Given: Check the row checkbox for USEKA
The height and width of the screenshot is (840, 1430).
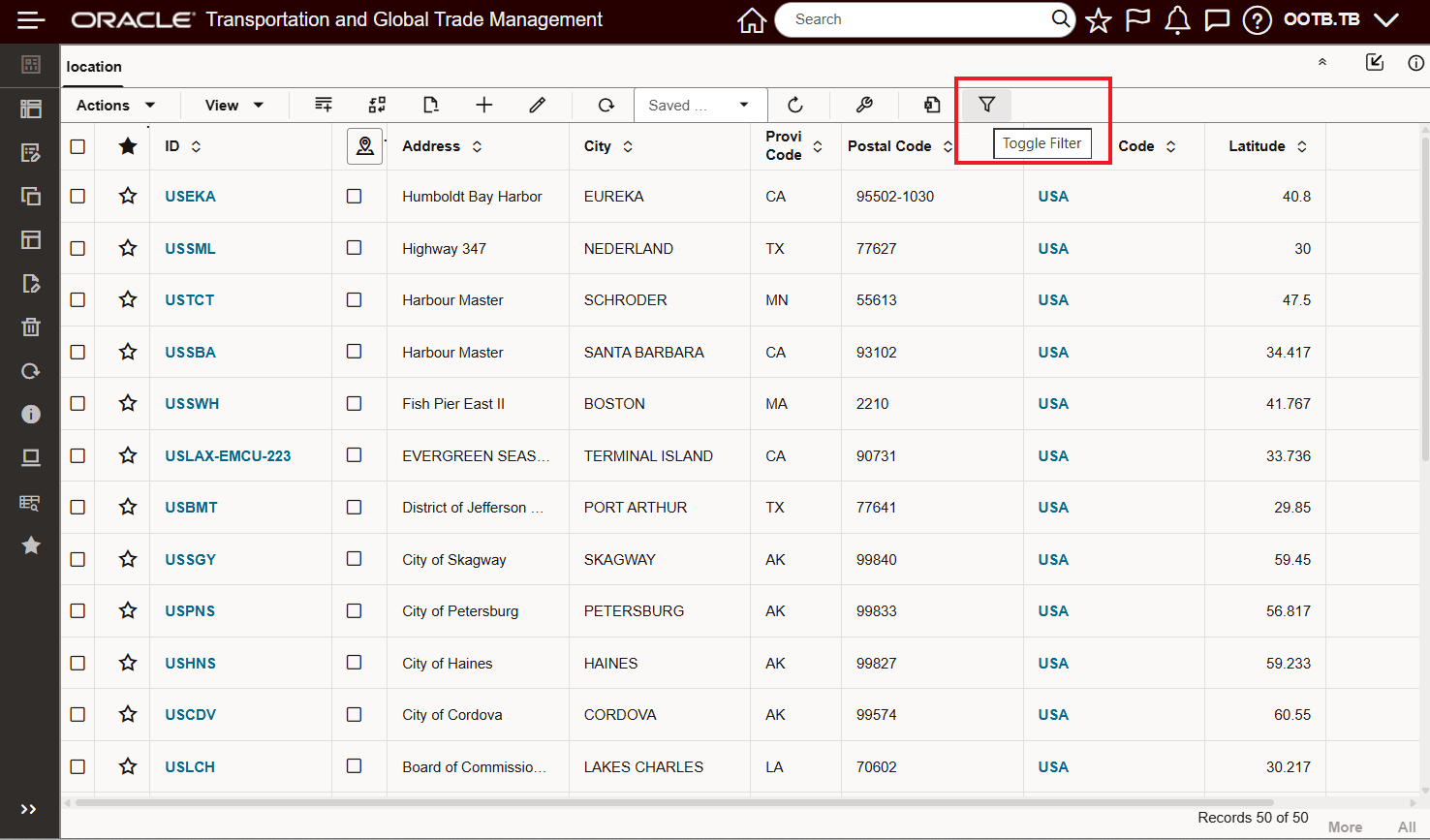Looking at the screenshot, I should (78, 196).
